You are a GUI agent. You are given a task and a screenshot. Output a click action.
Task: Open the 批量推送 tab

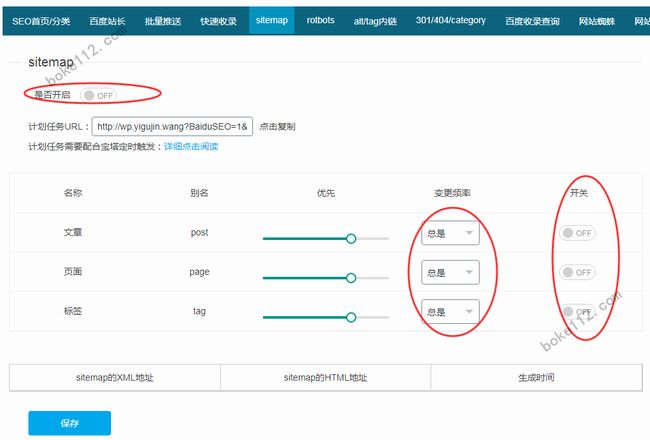pos(163,21)
